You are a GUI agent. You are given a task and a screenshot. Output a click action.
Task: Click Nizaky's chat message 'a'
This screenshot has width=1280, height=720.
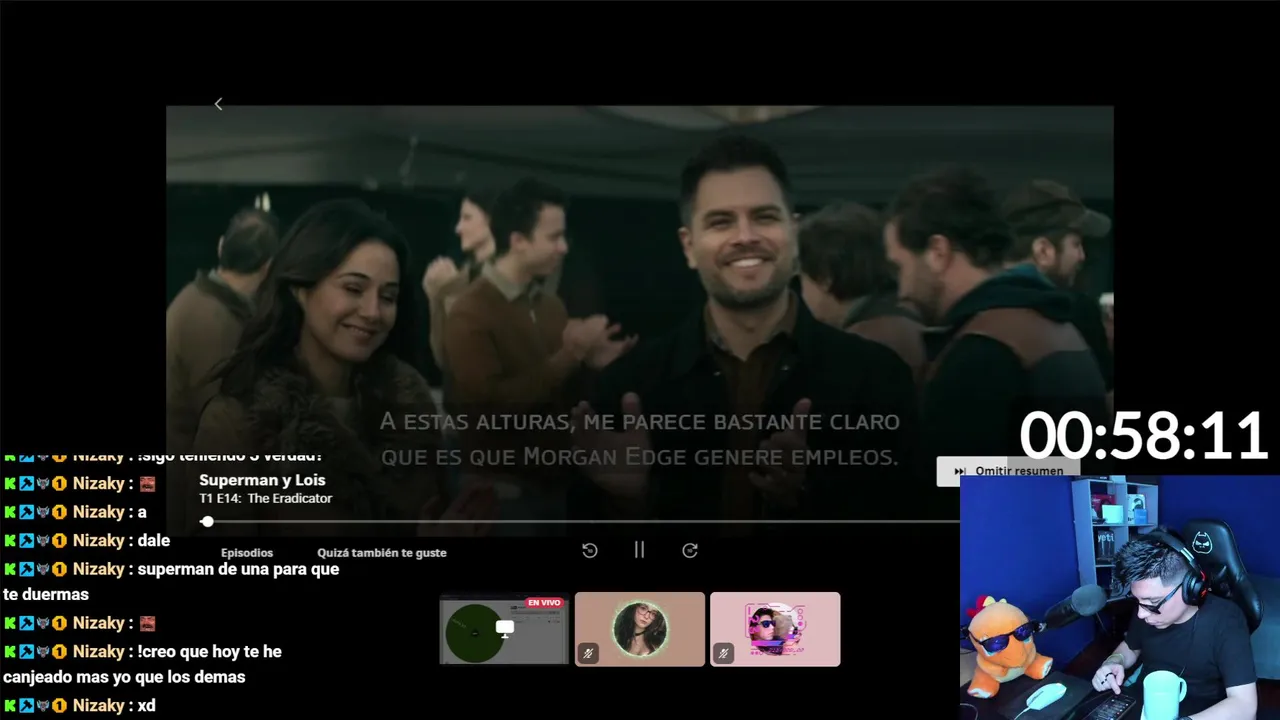pyautogui.click(x=142, y=512)
